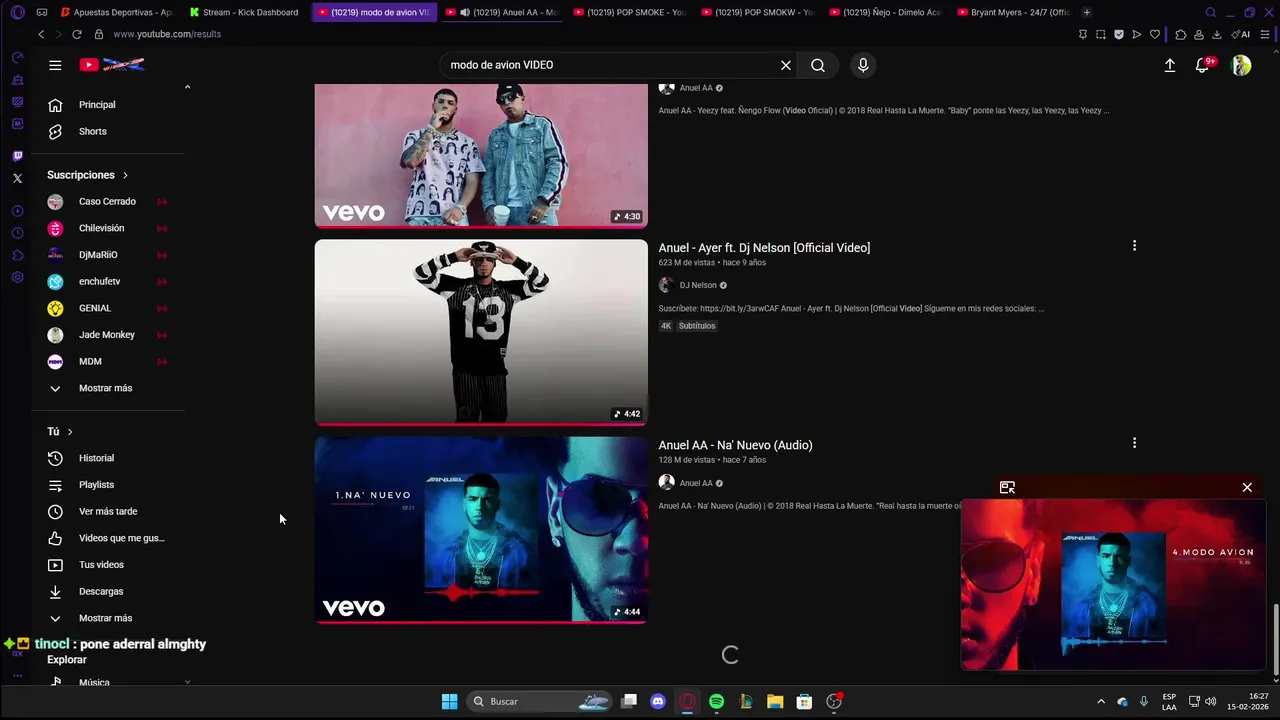Open Twitch in the Opera sidebar
This screenshot has width=1280, height=720.
click(17, 156)
